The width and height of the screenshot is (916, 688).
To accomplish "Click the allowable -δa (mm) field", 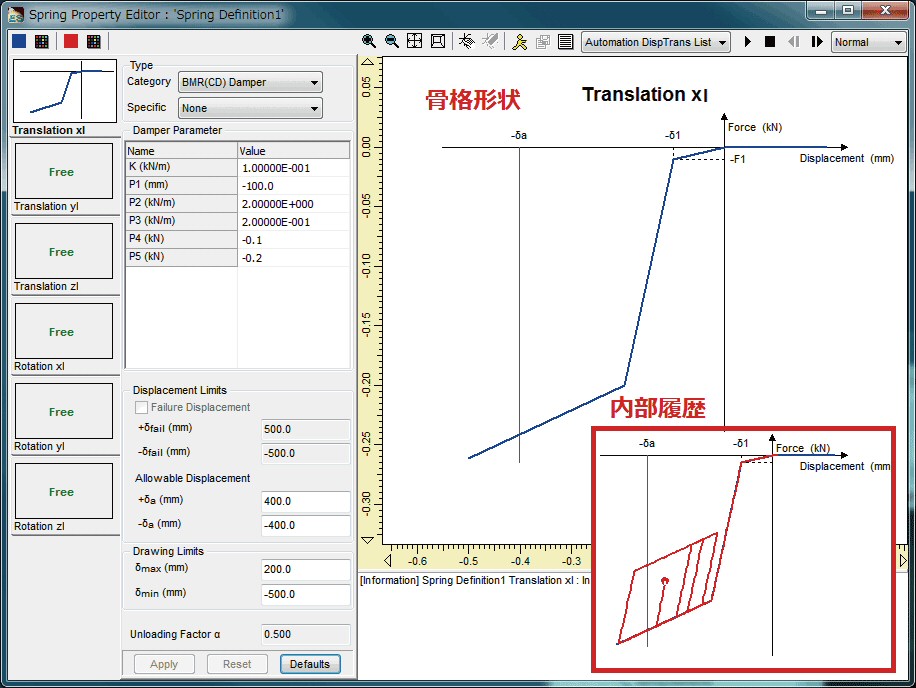I will (306, 525).
